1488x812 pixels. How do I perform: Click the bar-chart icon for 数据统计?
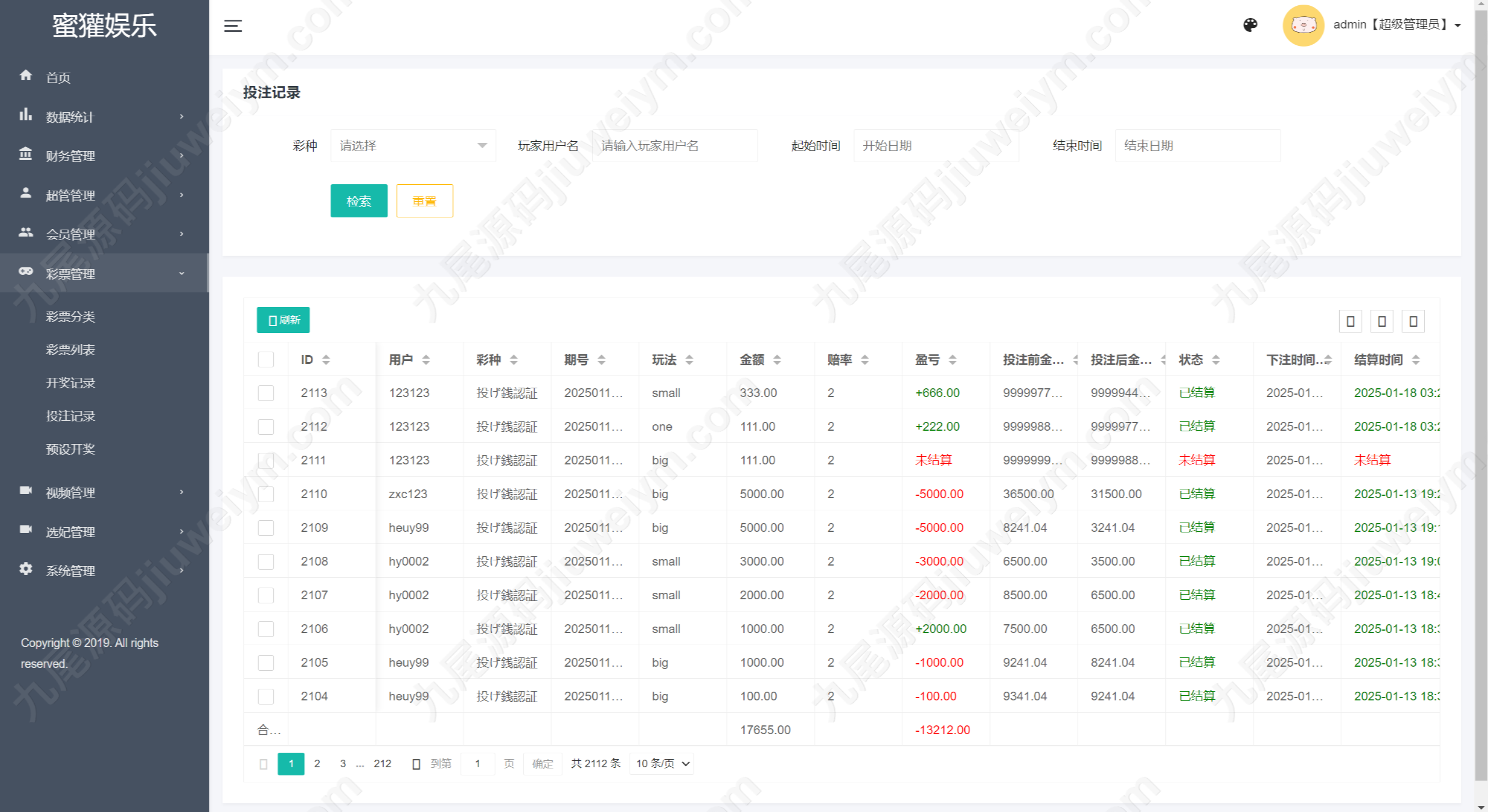click(26, 115)
